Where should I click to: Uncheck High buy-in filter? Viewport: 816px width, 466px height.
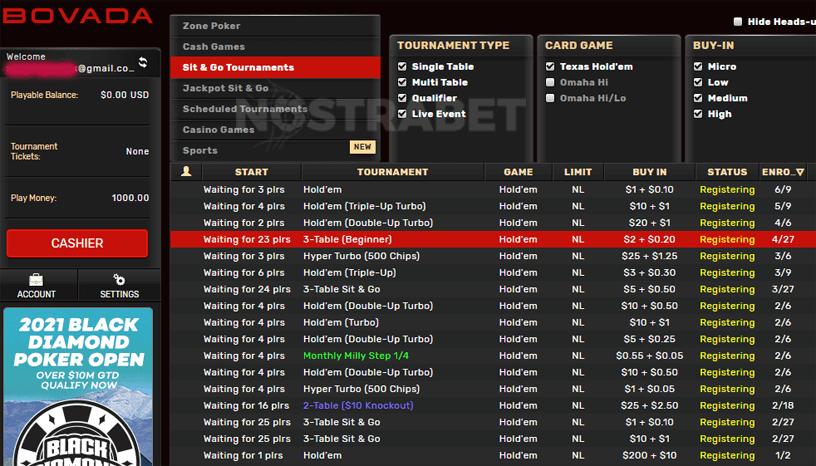click(x=698, y=114)
